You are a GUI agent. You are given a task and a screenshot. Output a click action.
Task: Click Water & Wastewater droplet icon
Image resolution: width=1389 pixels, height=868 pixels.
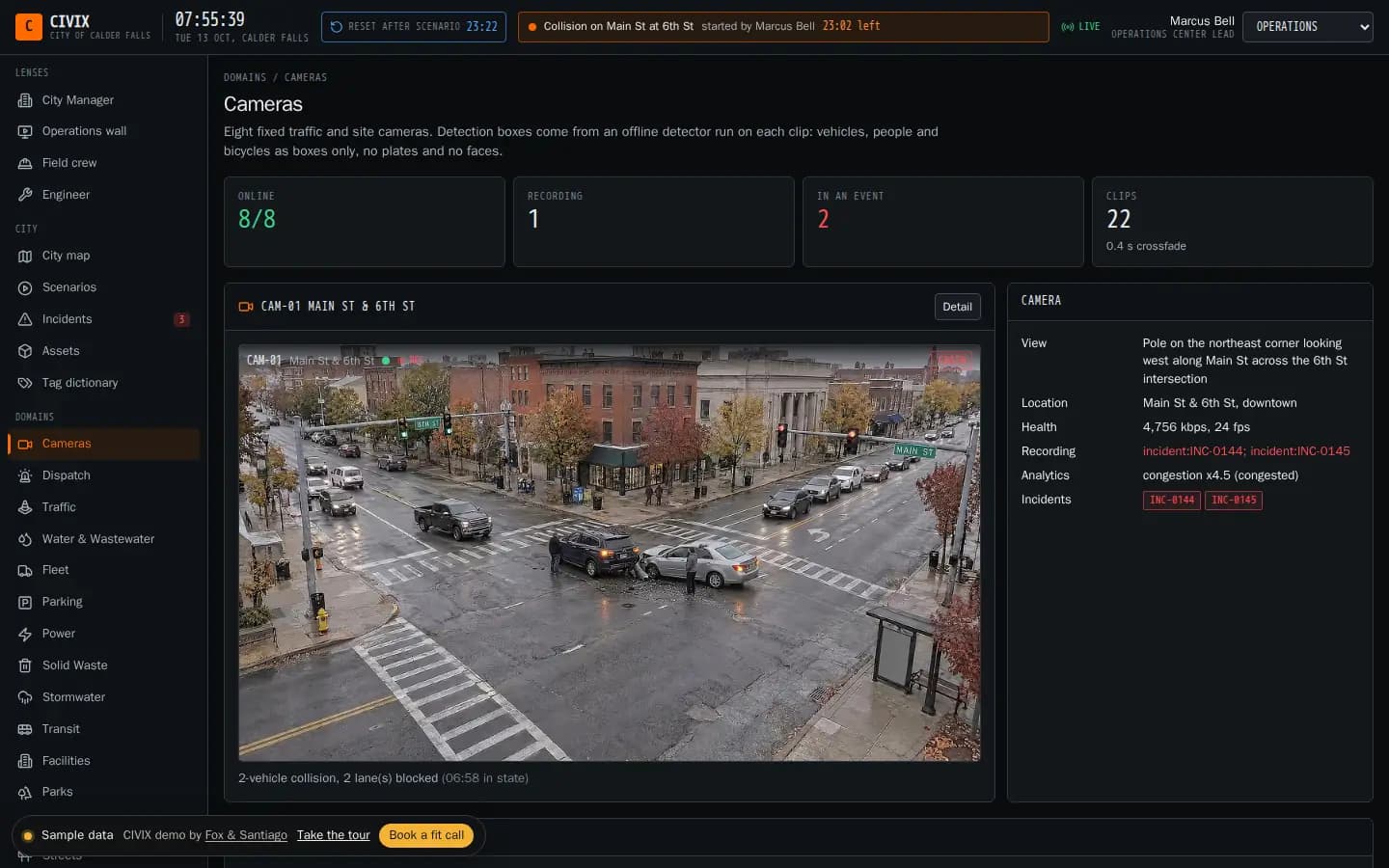click(25, 539)
